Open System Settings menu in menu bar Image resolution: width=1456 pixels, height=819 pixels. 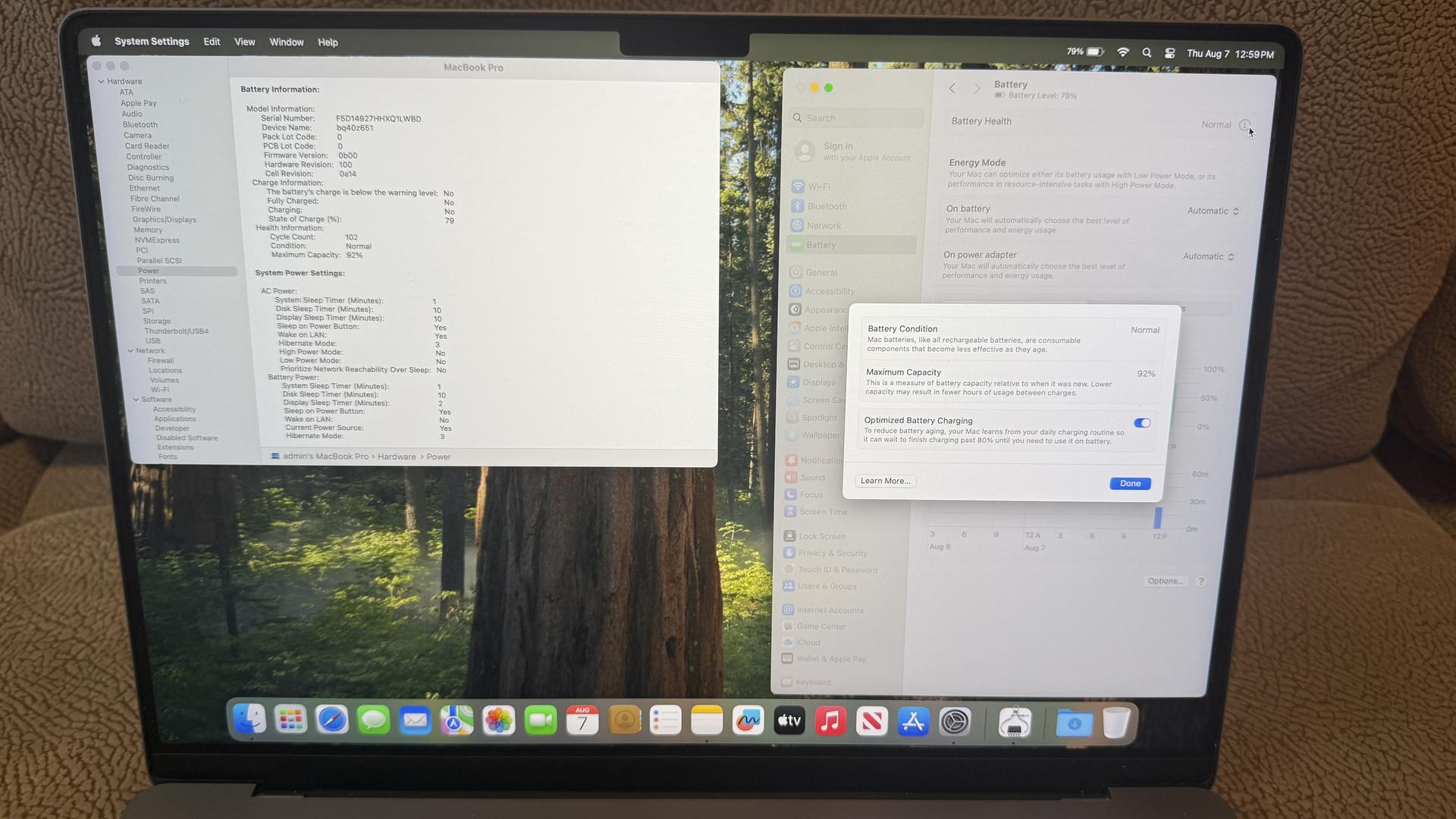click(152, 42)
